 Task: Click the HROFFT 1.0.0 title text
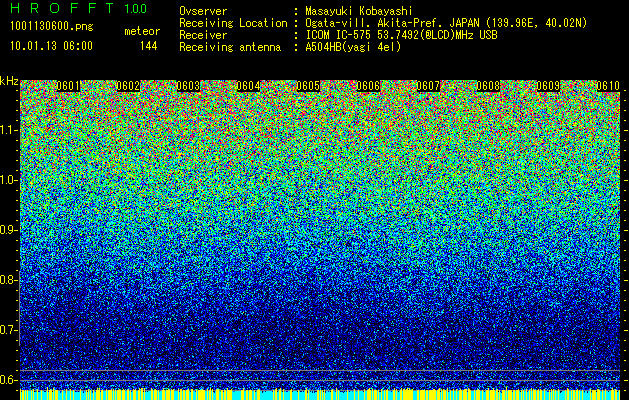pyautogui.click(x=78, y=8)
